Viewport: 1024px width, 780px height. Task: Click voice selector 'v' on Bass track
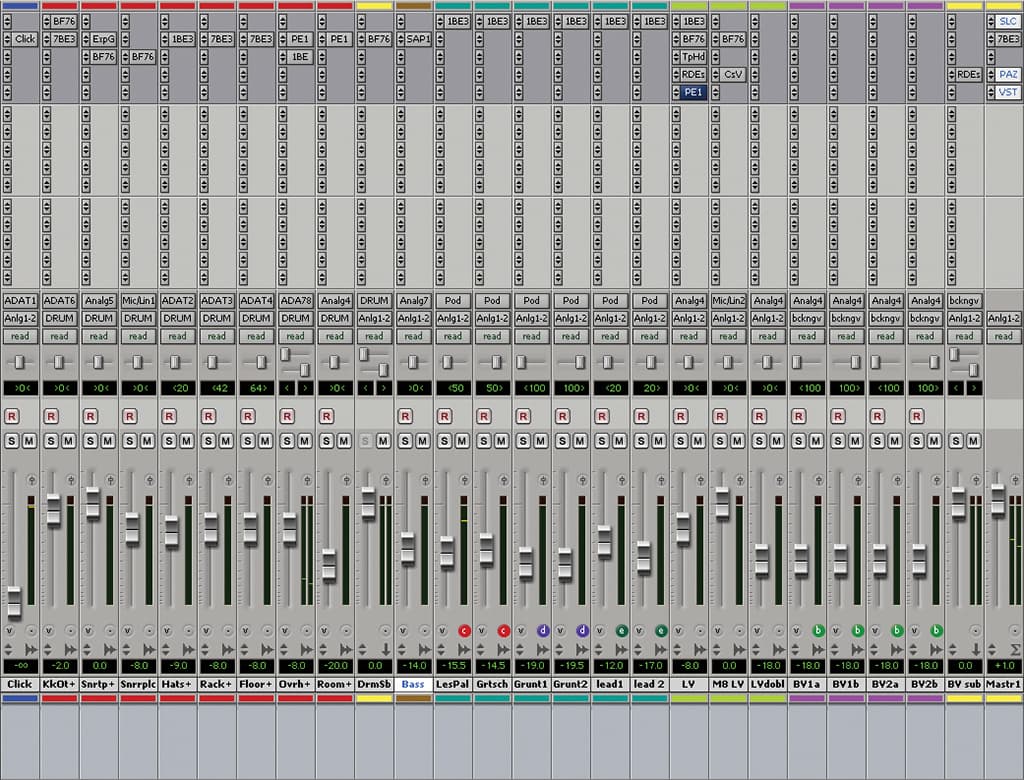(403, 631)
